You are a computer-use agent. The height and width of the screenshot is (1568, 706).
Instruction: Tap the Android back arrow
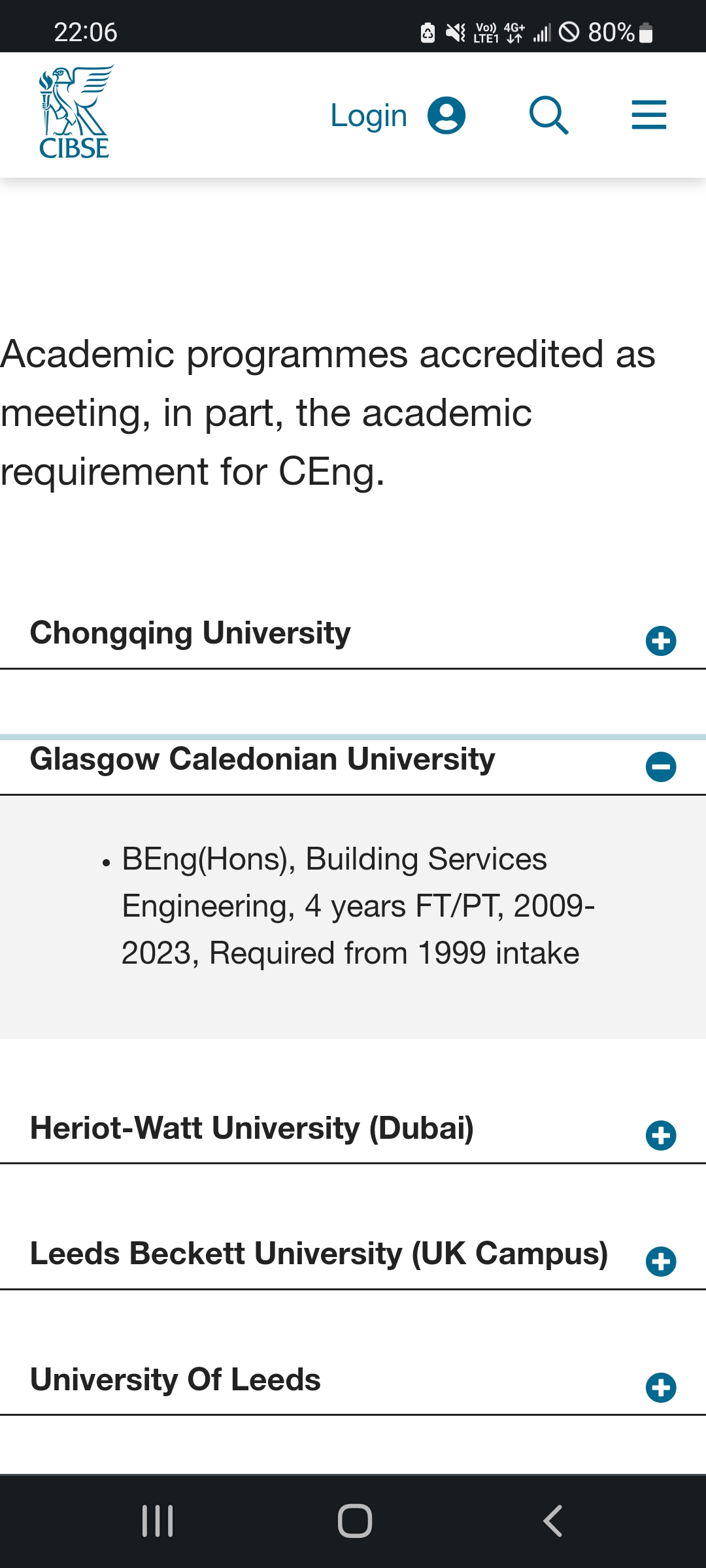point(552,1521)
